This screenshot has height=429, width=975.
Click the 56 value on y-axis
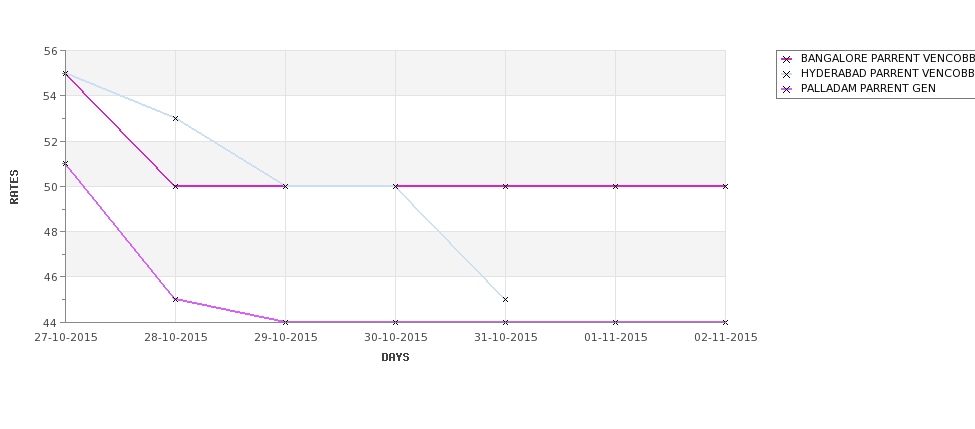coord(50,51)
